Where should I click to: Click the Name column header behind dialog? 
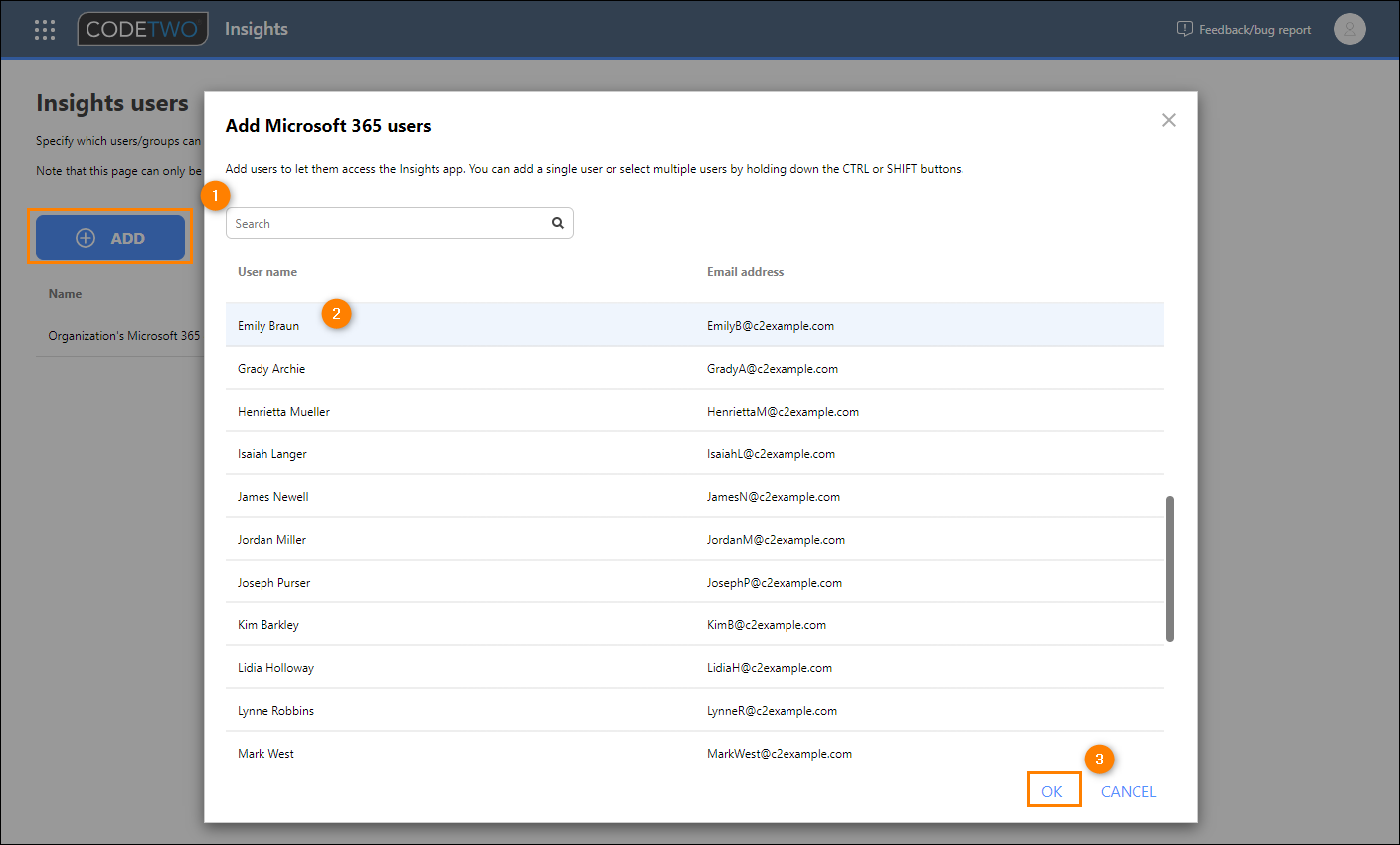pyautogui.click(x=65, y=294)
